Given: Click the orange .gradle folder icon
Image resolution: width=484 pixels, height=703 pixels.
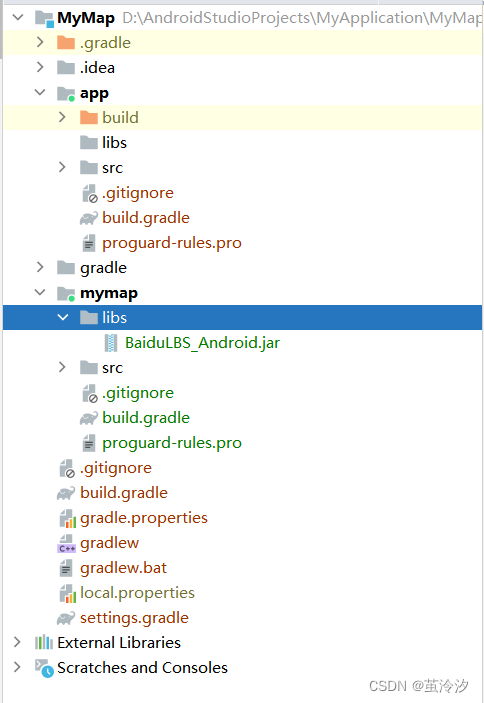Looking at the screenshot, I should point(66,43).
